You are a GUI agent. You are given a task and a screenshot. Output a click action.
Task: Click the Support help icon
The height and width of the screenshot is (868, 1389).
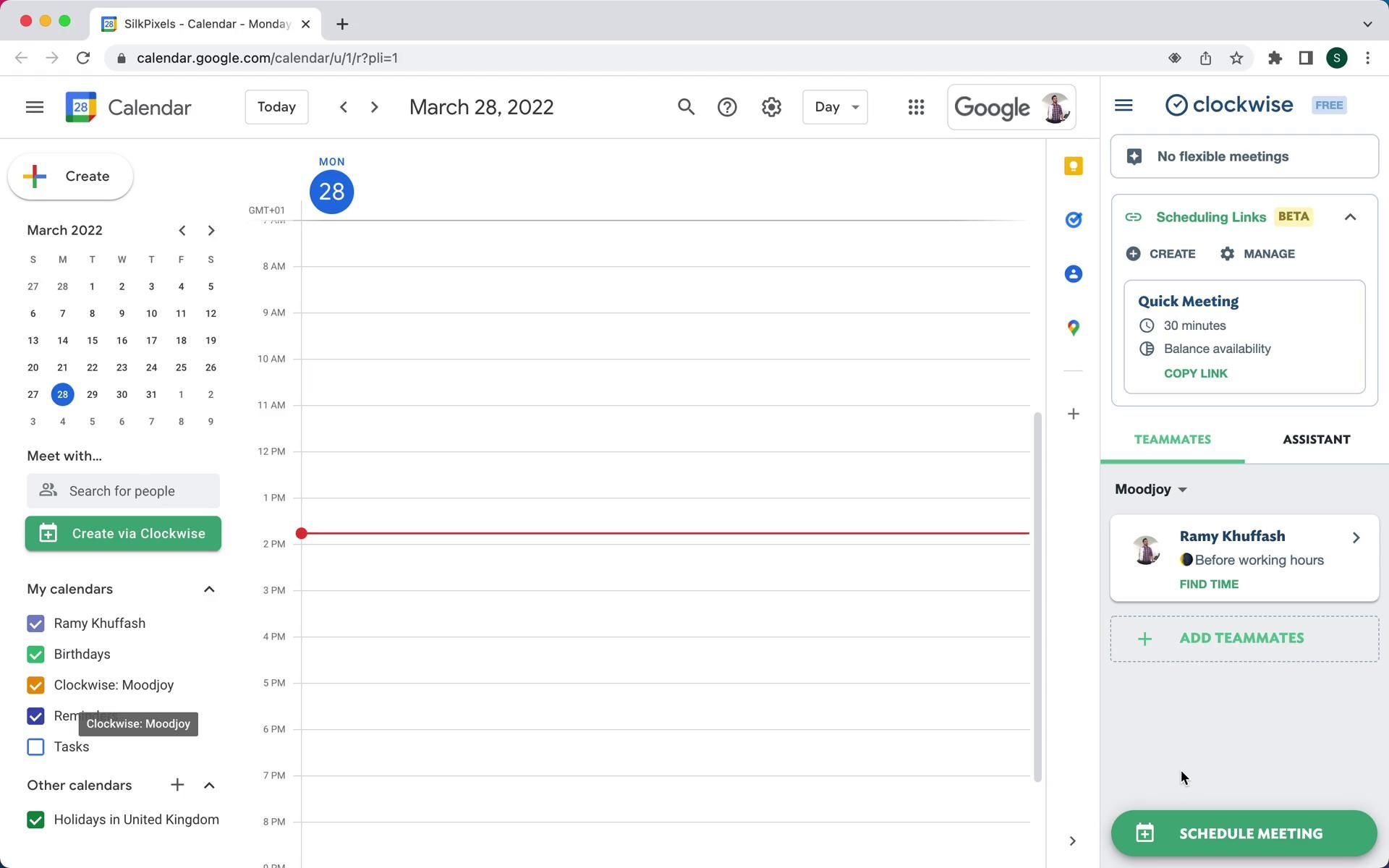pyautogui.click(x=727, y=107)
